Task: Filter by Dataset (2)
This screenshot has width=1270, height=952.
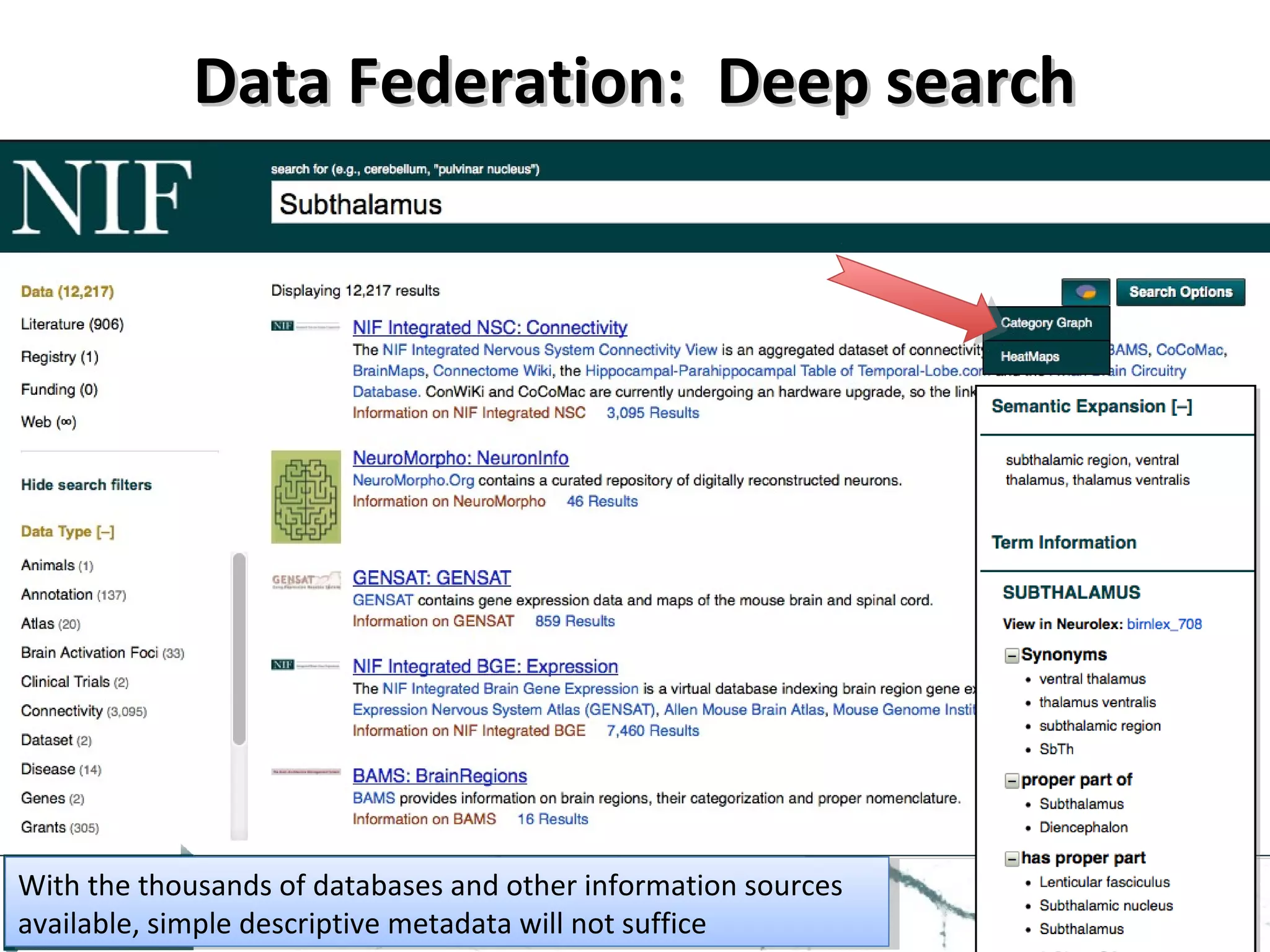Action: (56, 740)
